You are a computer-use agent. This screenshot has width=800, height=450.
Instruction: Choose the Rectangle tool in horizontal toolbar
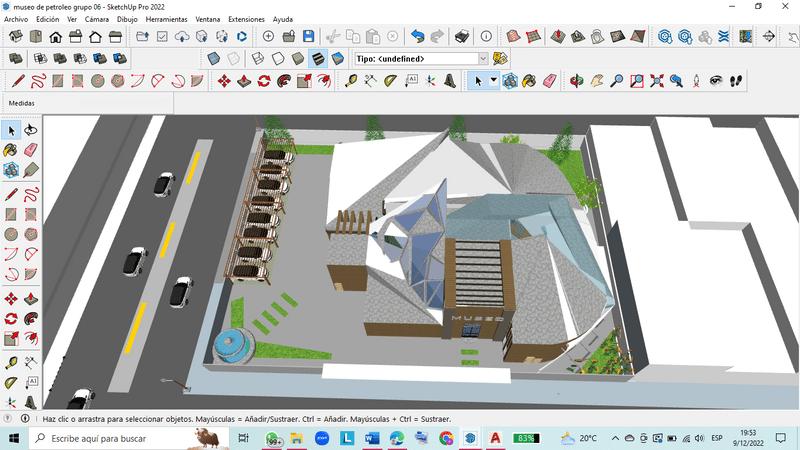click(58, 81)
